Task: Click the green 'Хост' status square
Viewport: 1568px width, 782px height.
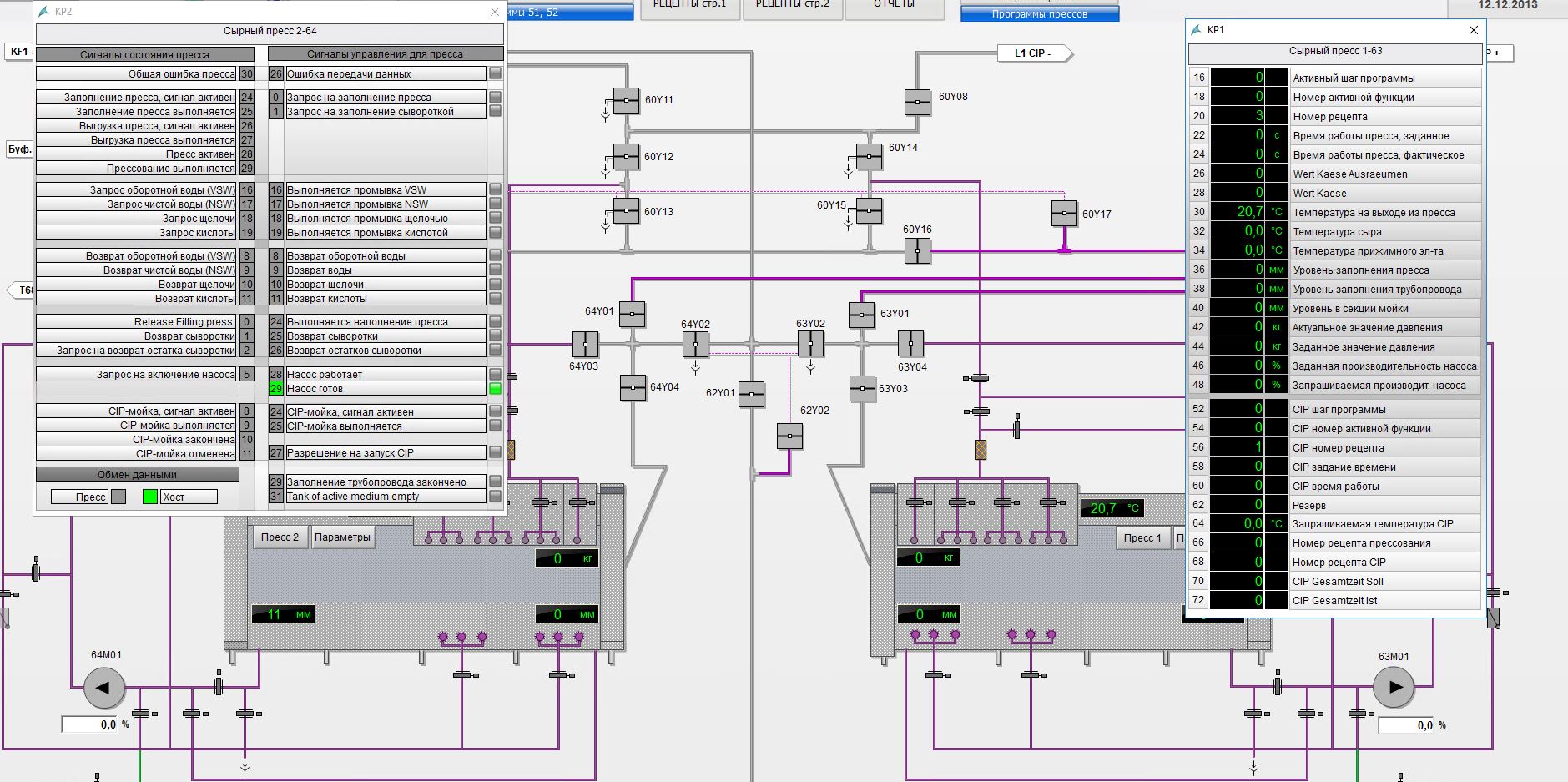Action: click(149, 497)
